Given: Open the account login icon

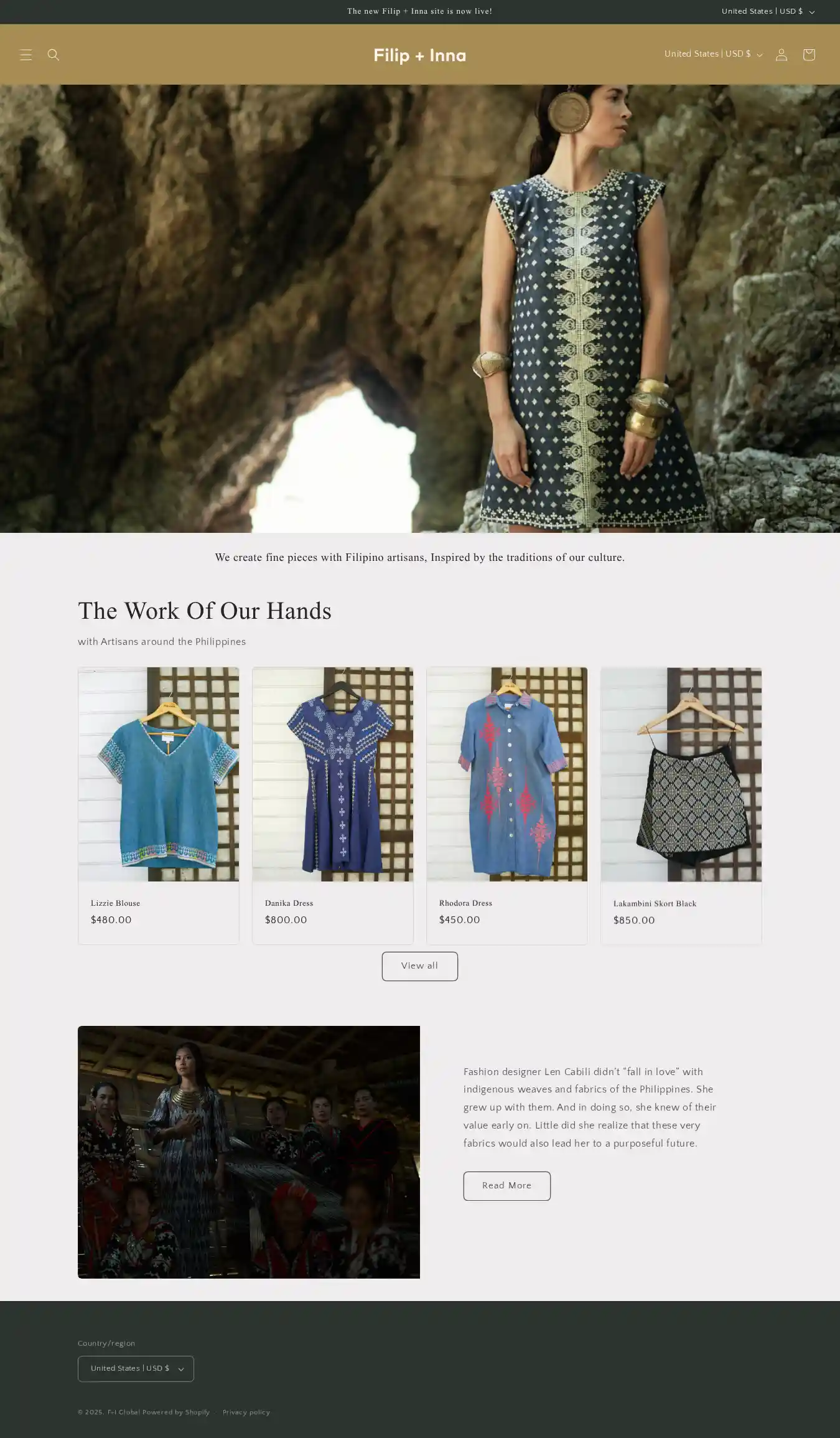Looking at the screenshot, I should point(782,55).
